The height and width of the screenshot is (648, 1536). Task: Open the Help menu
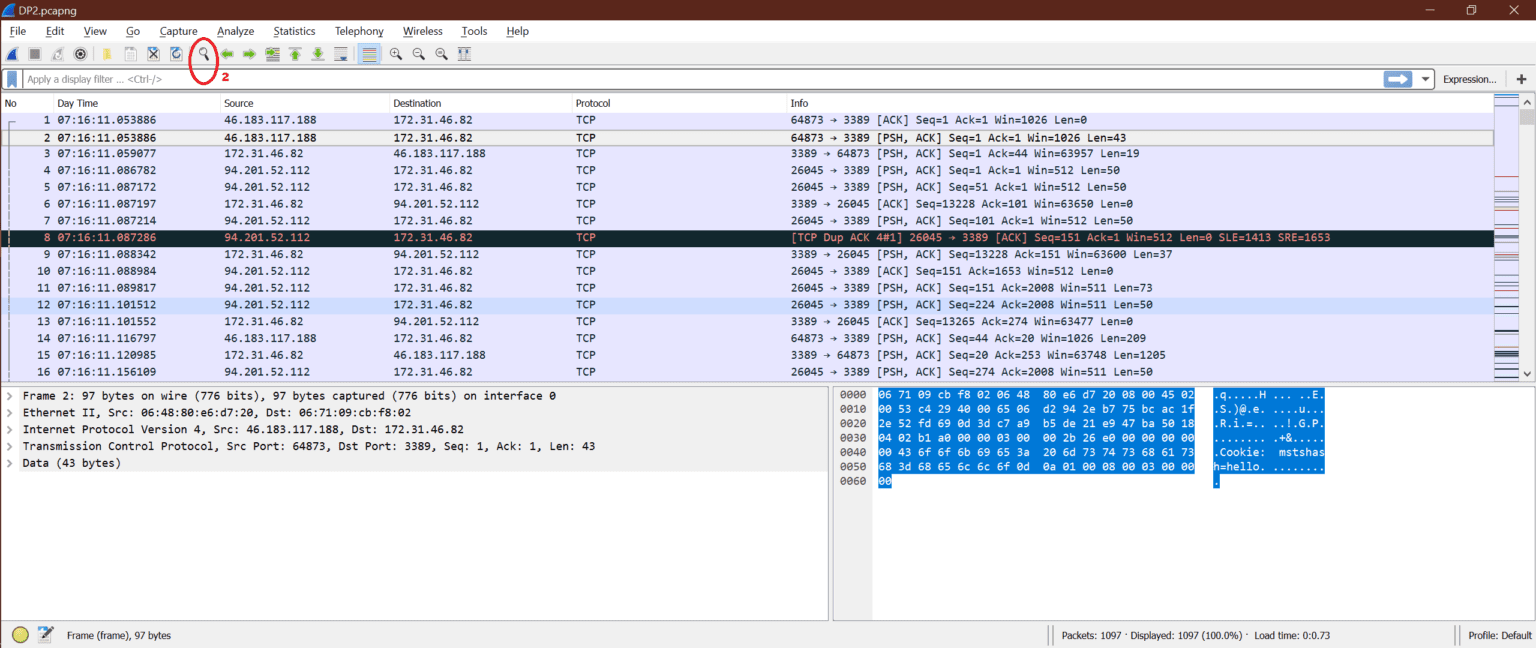(517, 31)
